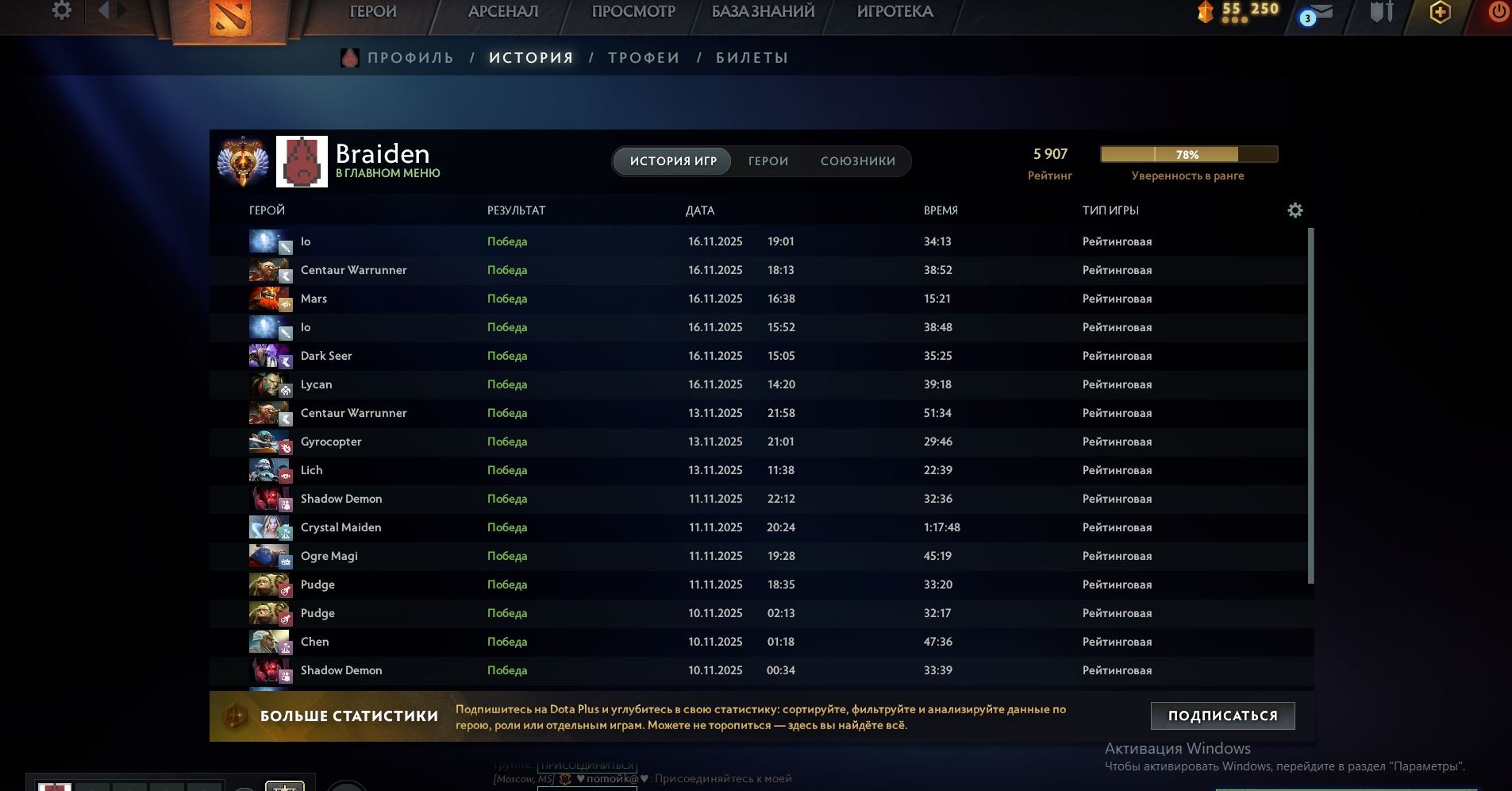
Task: Click the rank medal badge beside avatar
Action: [x=243, y=161]
